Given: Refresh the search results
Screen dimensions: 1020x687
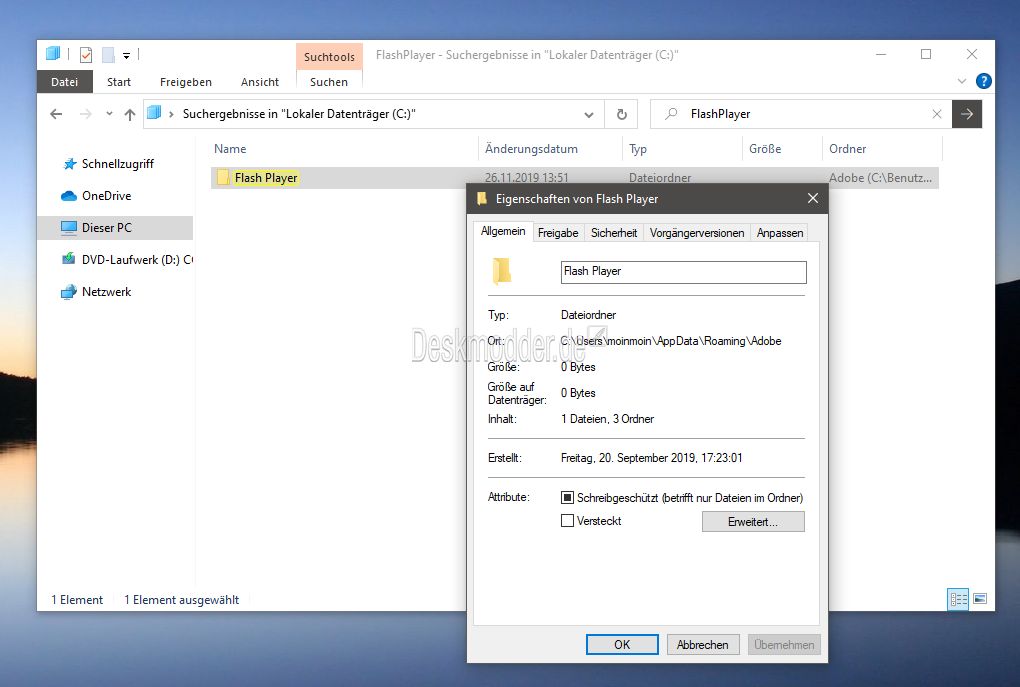Looking at the screenshot, I should pos(622,114).
